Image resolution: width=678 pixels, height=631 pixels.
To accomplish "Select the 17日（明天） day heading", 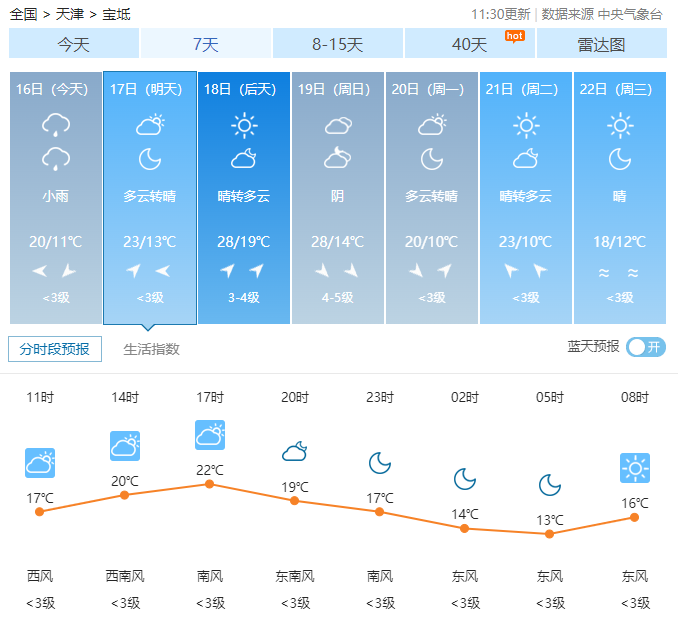I will click(146, 89).
